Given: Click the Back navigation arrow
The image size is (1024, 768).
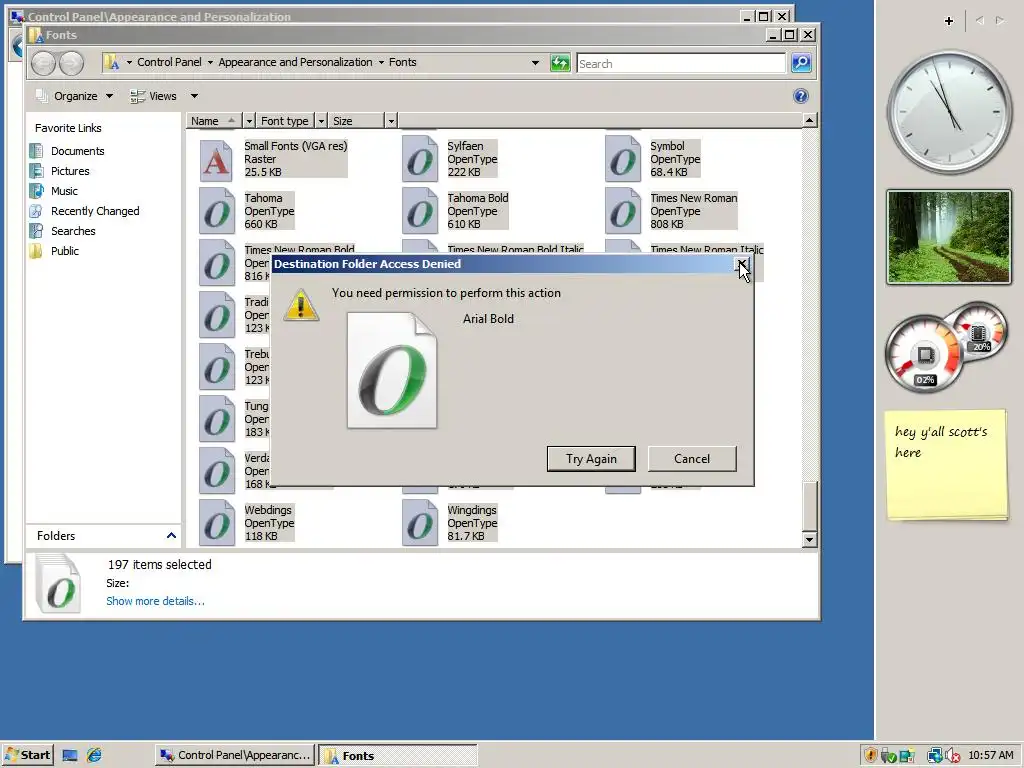Looking at the screenshot, I should pos(44,63).
